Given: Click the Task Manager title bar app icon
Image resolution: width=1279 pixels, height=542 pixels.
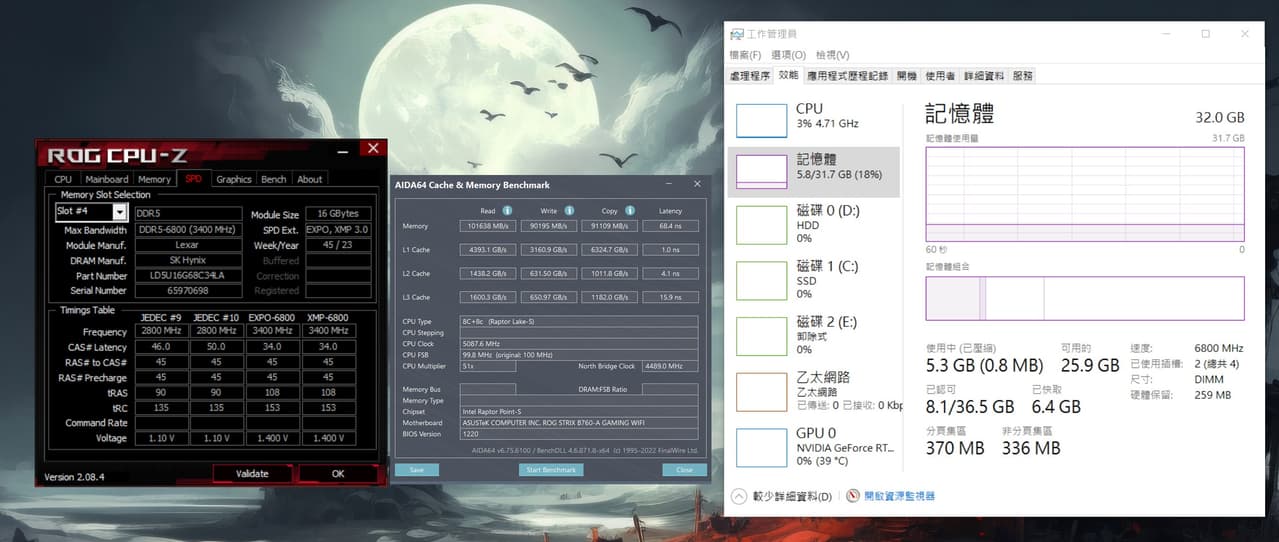Looking at the screenshot, I should 737,34.
